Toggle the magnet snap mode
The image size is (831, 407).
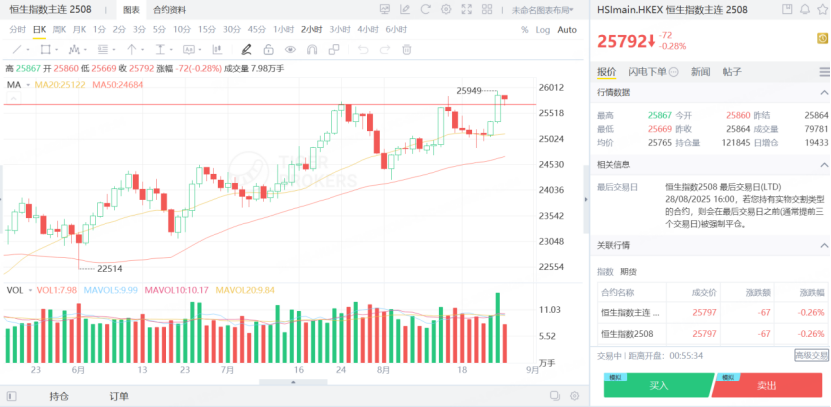[312, 50]
